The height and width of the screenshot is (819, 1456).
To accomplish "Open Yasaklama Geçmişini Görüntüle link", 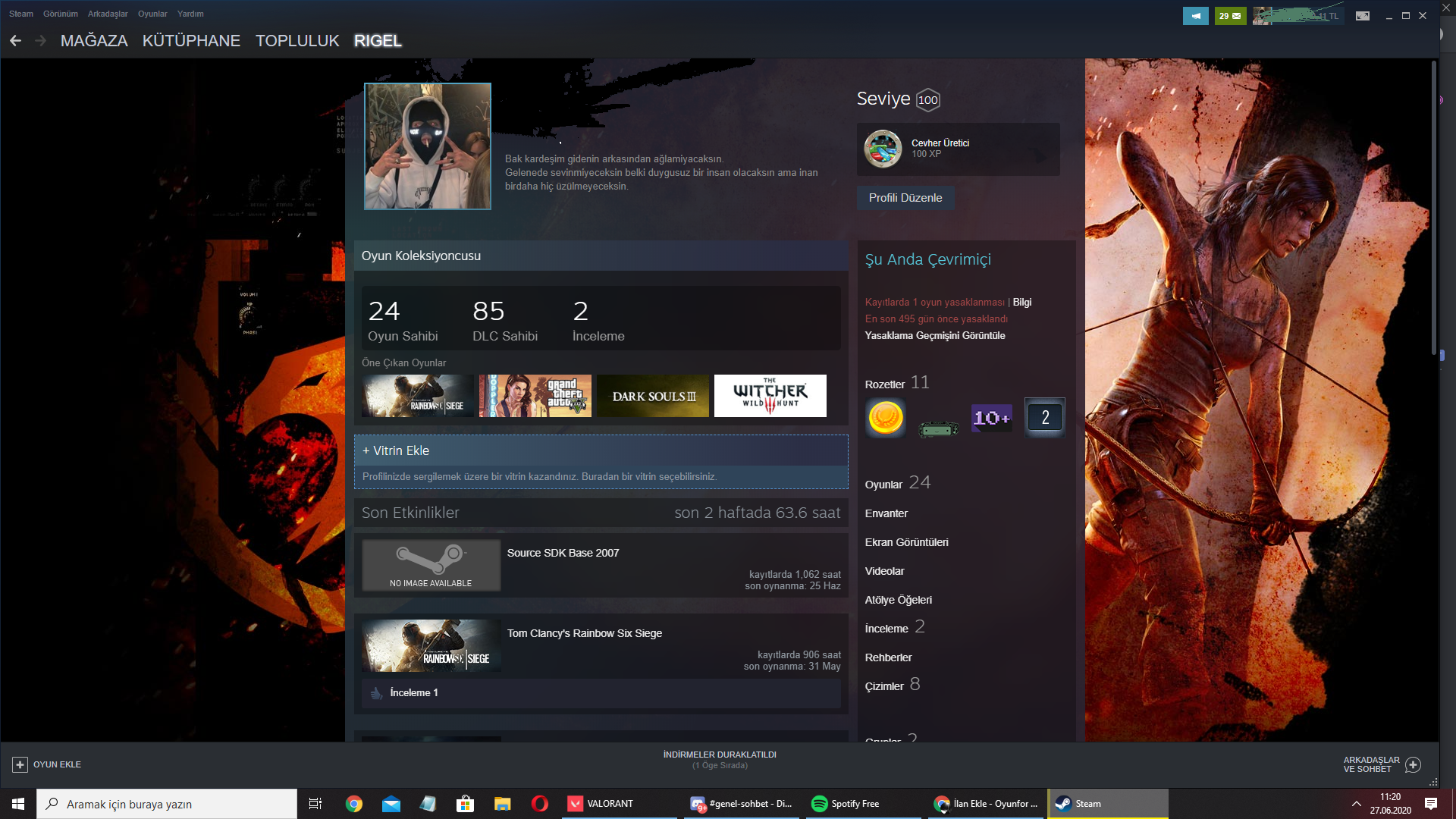I will pos(935,335).
